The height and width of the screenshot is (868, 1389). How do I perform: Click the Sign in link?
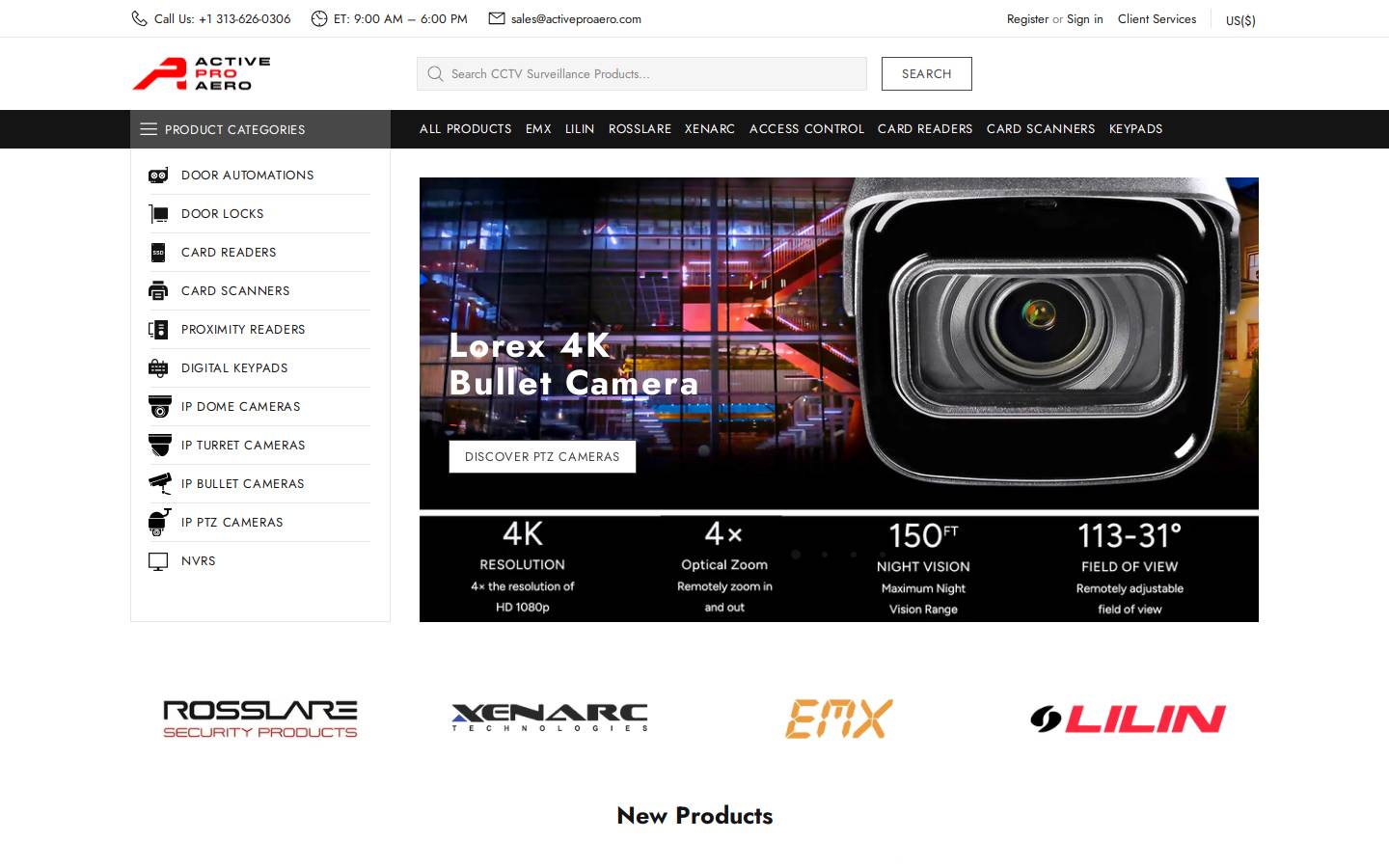click(x=1084, y=18)
